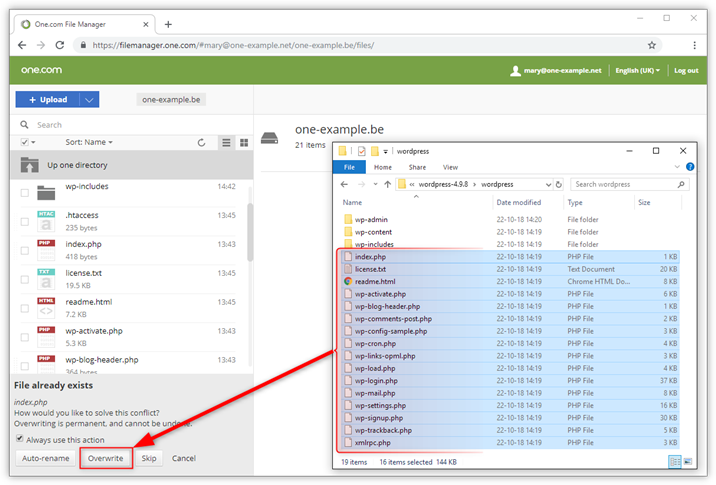Viewport: 716px width, 485px height.
Task: Click the browser address bar URL
Action: point(233,45)
